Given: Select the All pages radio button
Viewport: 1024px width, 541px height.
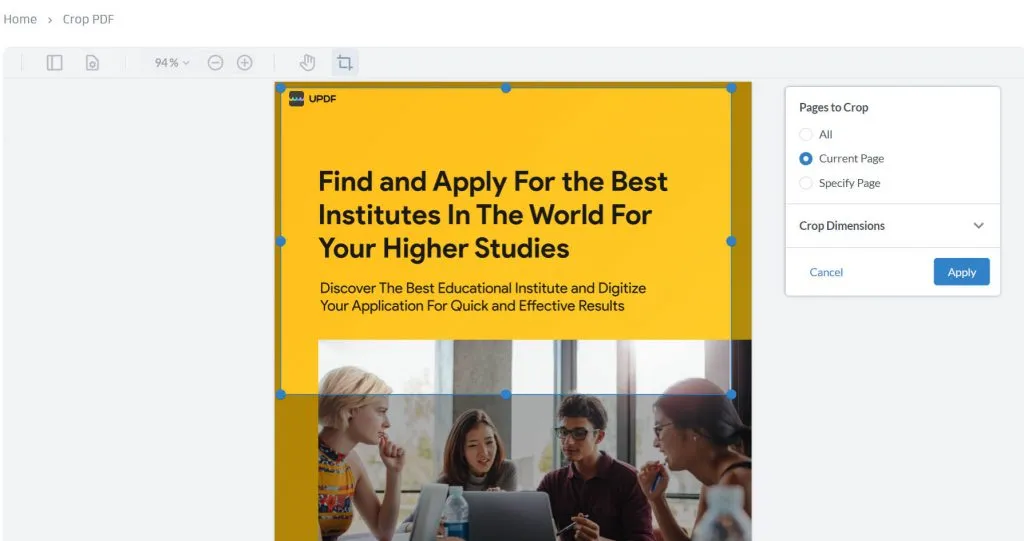Looking at the screenshot, I should (x=806, y=135).
